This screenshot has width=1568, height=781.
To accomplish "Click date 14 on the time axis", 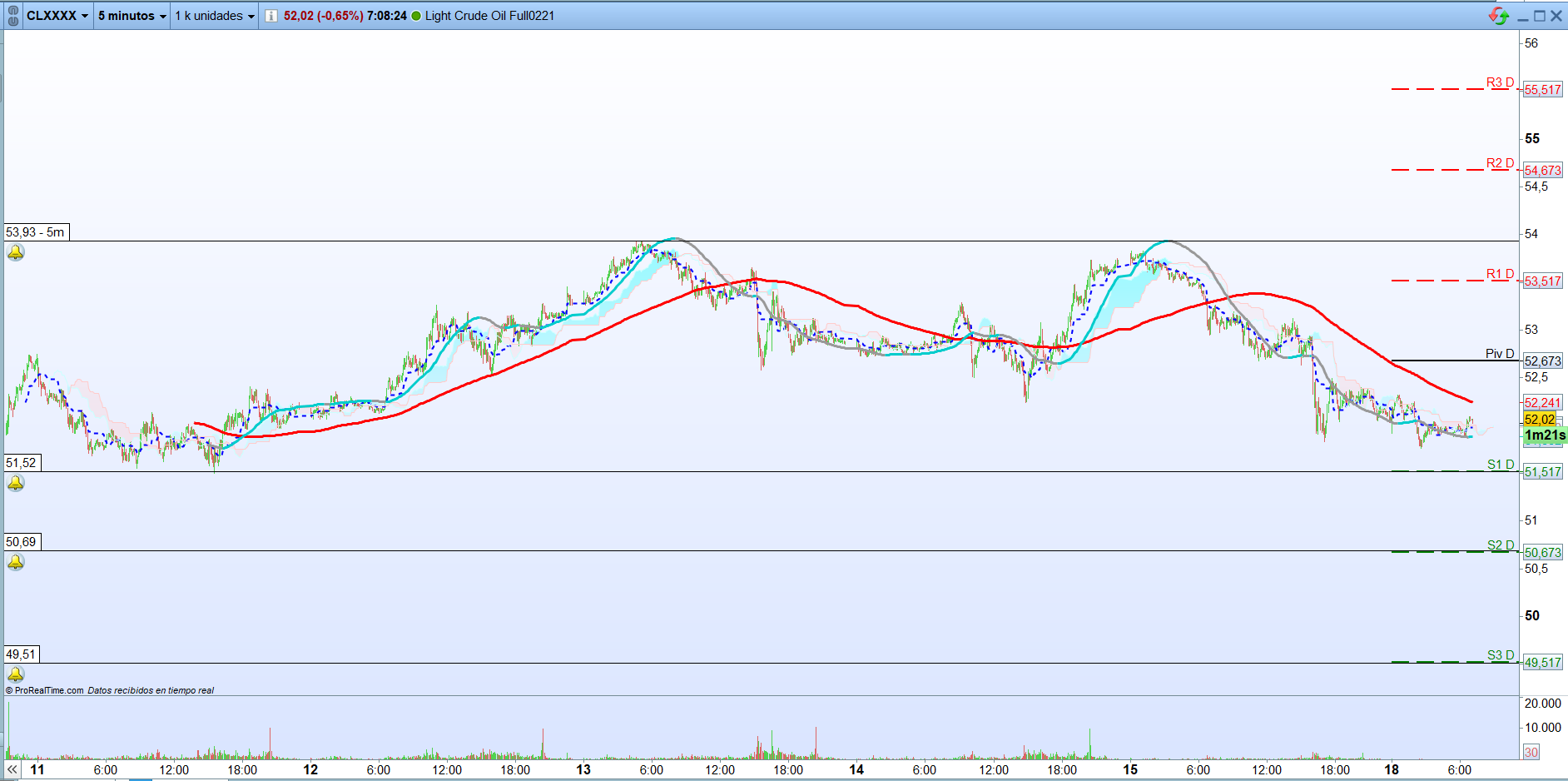I will point(856,770).
